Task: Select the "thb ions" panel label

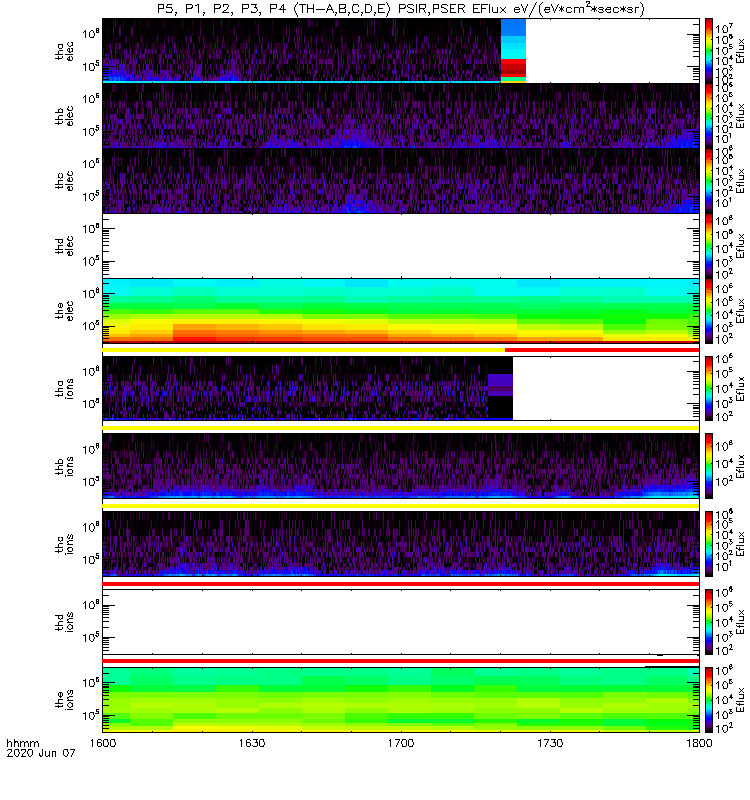Action: 64,466
